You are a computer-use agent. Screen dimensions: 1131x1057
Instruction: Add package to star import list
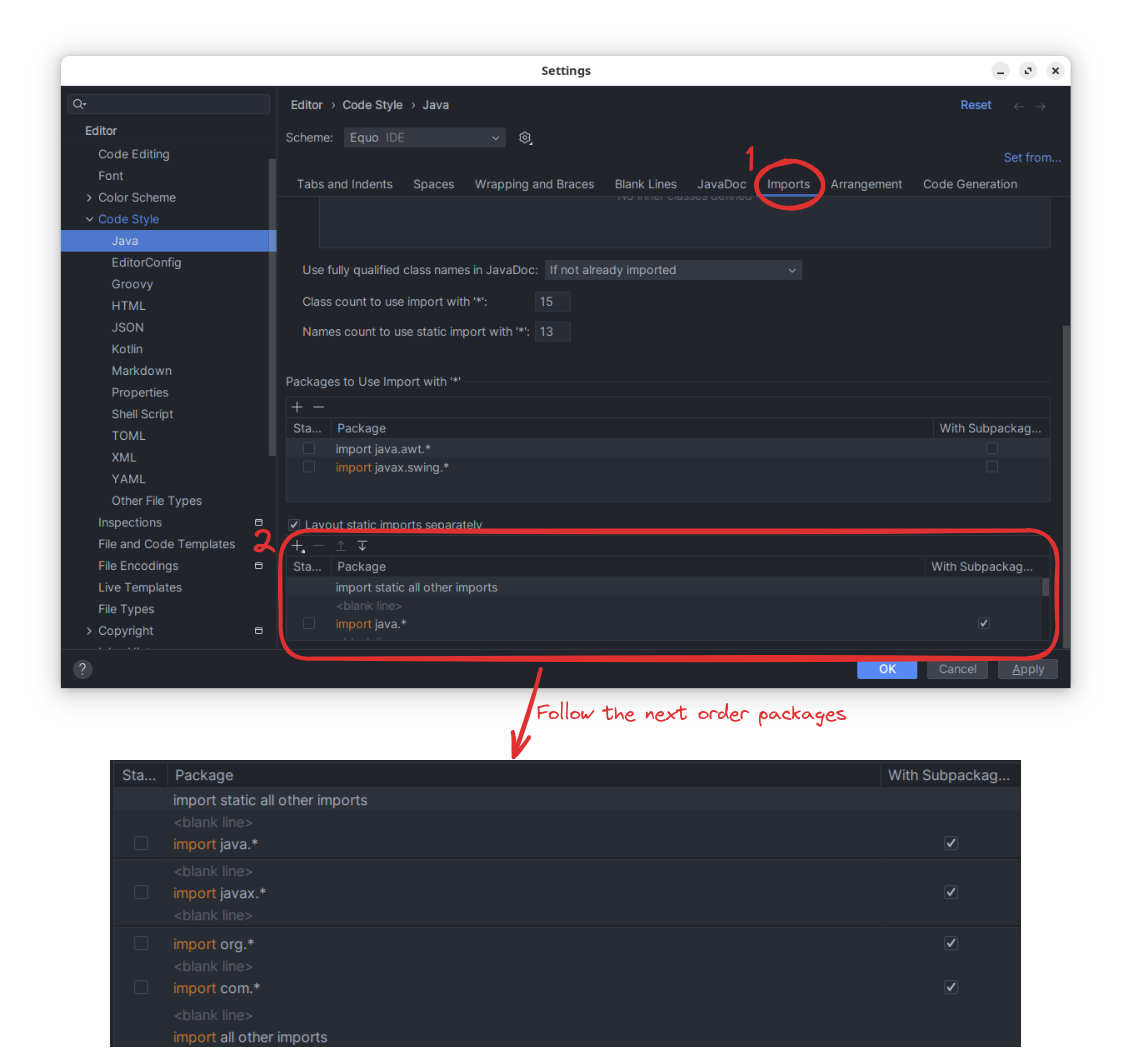click(297, 407)
